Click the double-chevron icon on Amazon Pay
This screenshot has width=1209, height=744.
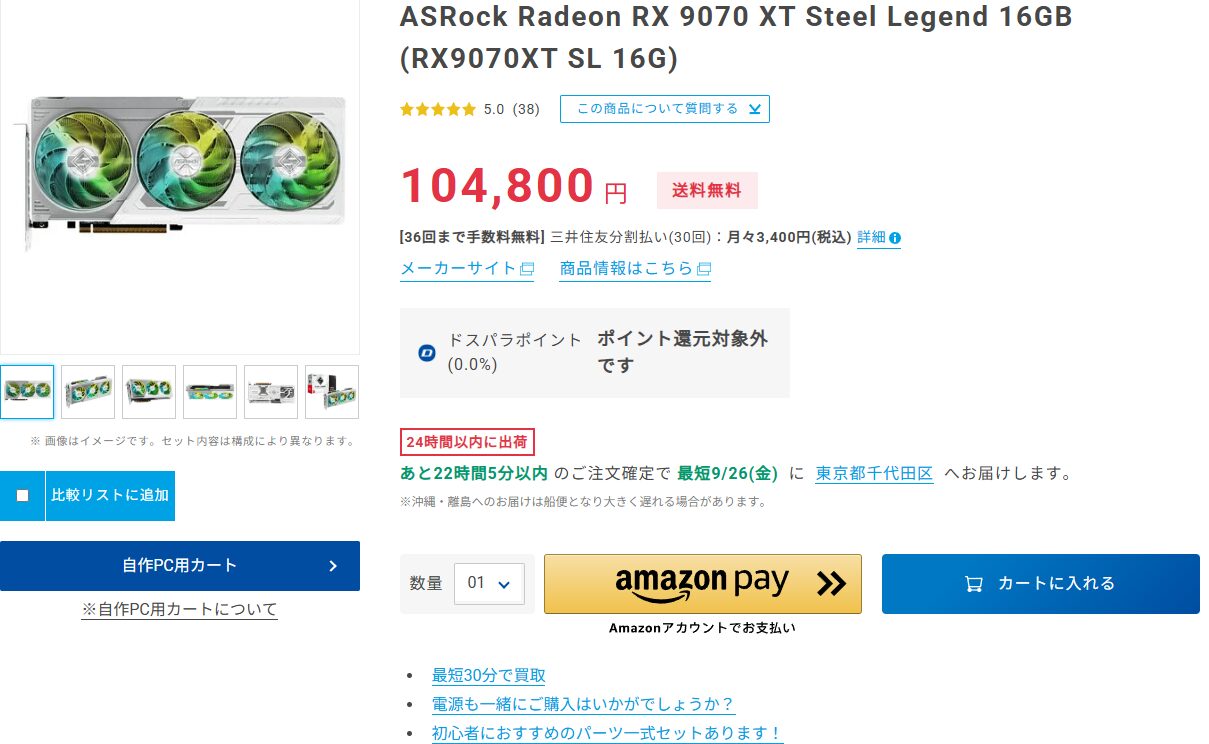831,583
